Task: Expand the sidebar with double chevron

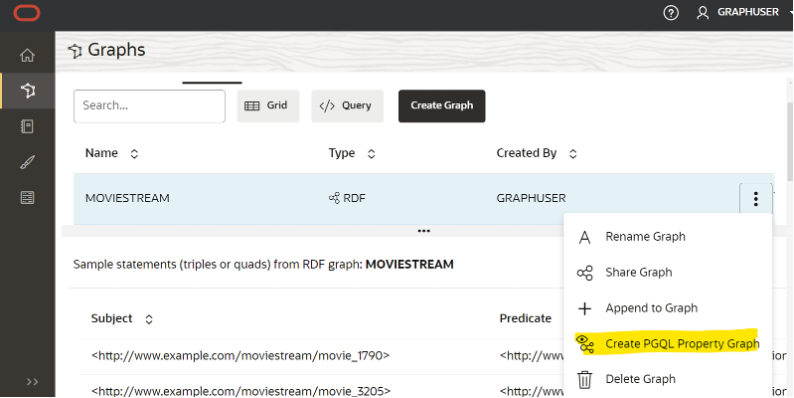Action: (x=32, y=381)
